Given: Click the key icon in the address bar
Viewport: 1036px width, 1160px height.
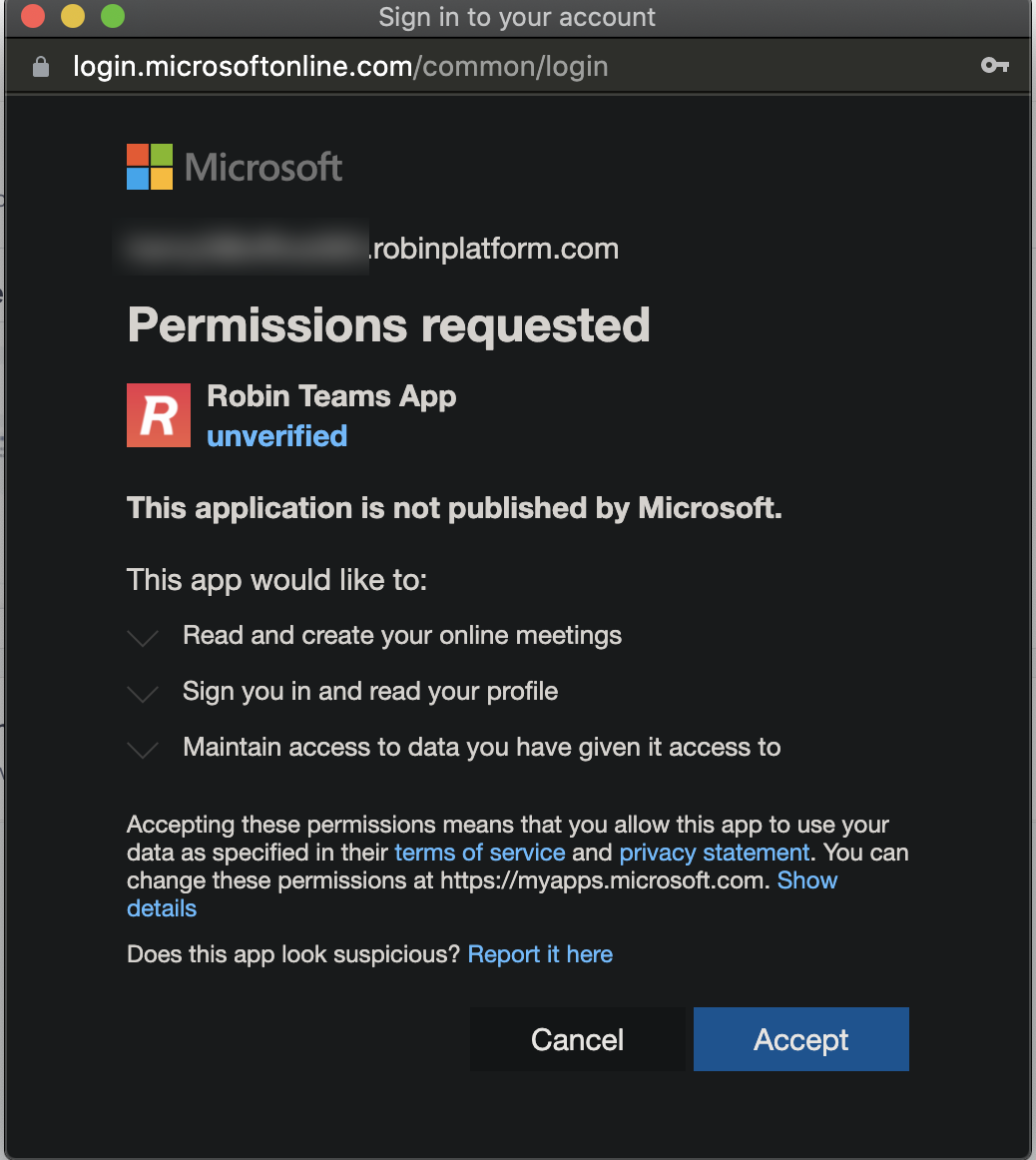Looking at the screenshot, I should coord(995,64).
